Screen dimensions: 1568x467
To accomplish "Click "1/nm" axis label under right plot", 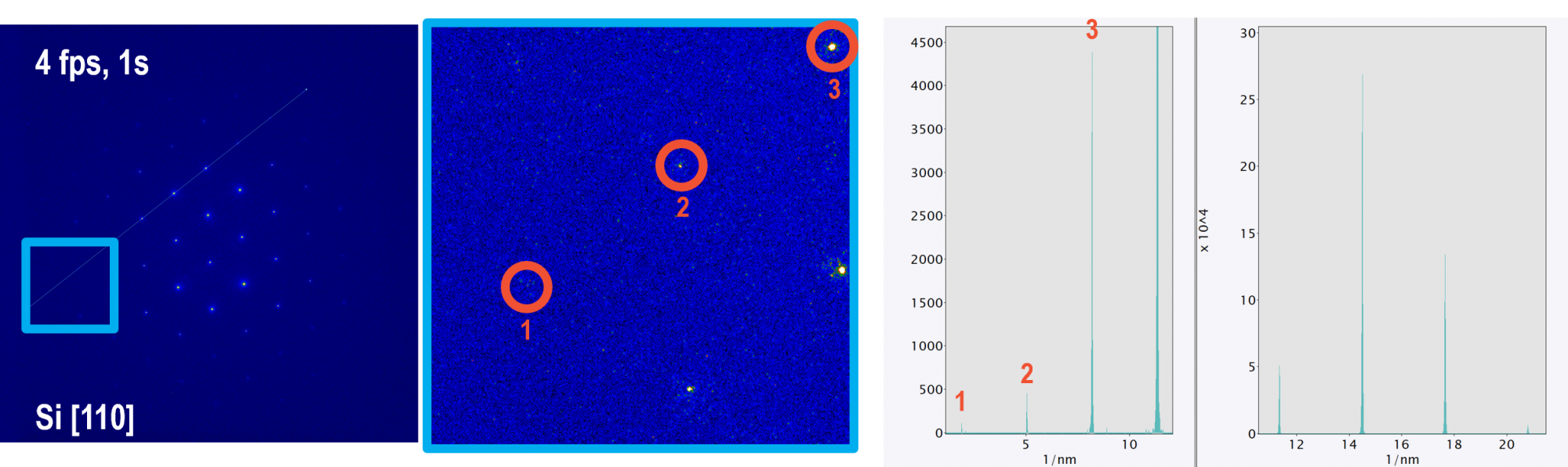I will [x=1402, y=459].
